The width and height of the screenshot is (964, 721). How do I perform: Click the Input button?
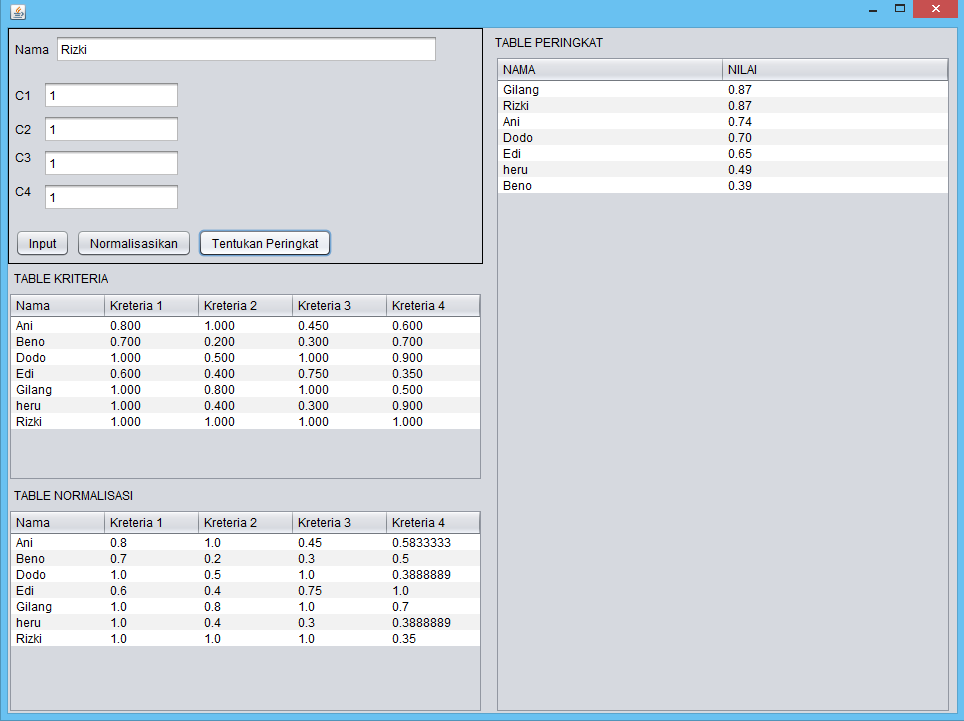(x=42, y=243)
